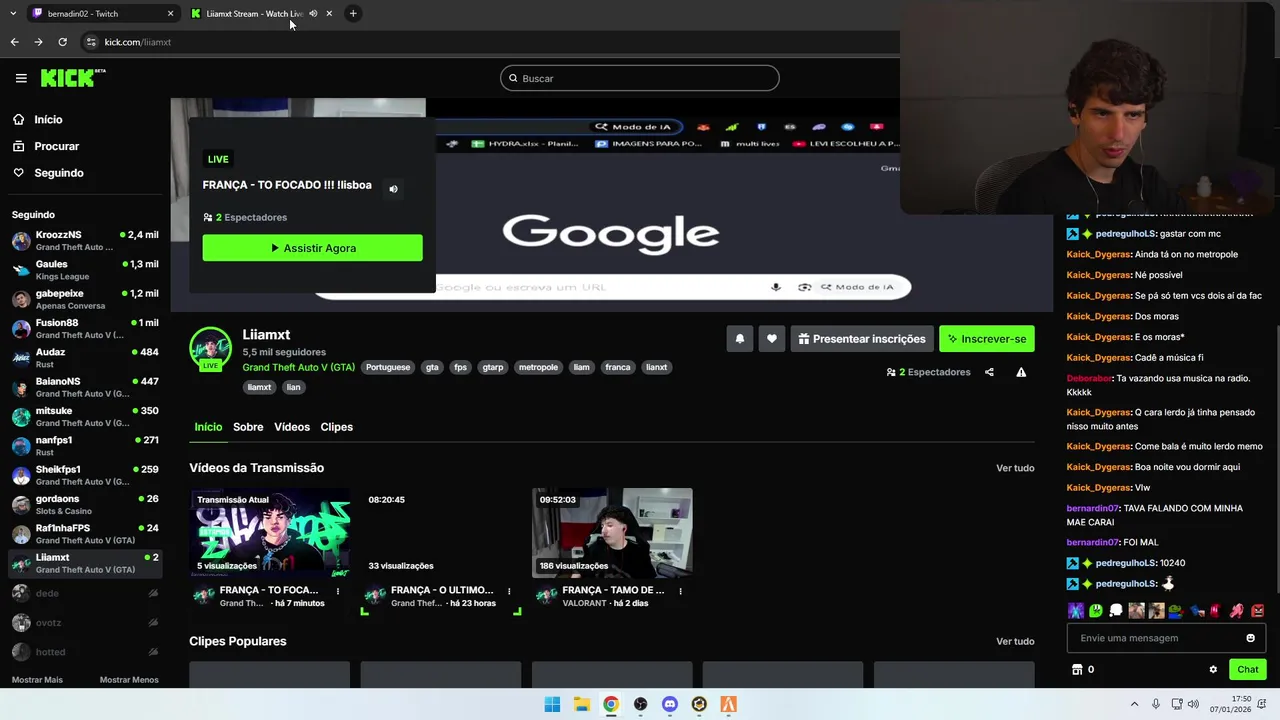The width and height of the screenshot is (1280, 720).
Task: Open the emoji picker in chat input
Action: [1250, 638]
